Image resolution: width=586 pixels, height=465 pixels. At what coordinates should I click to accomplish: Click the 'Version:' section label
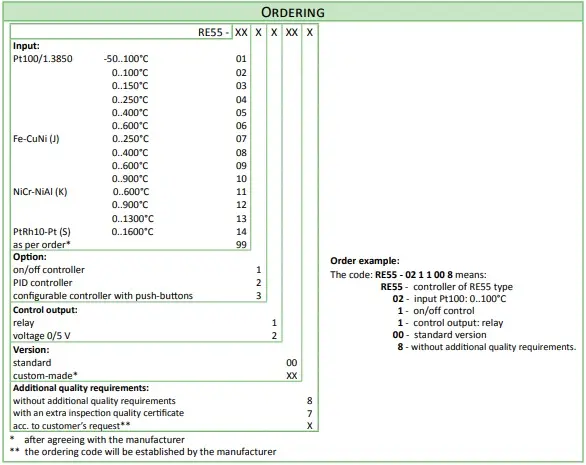(31, 350)
